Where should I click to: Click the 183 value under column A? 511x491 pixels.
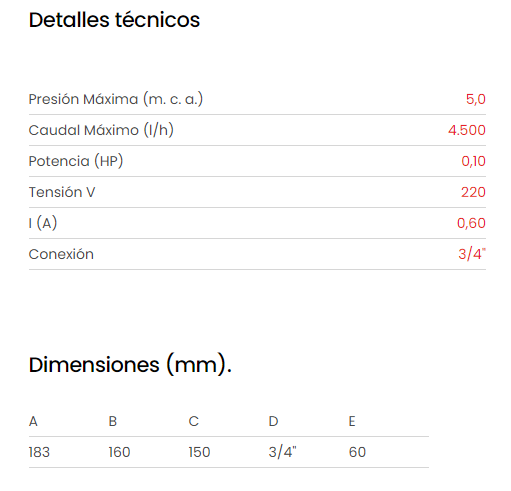click(39, 452)
